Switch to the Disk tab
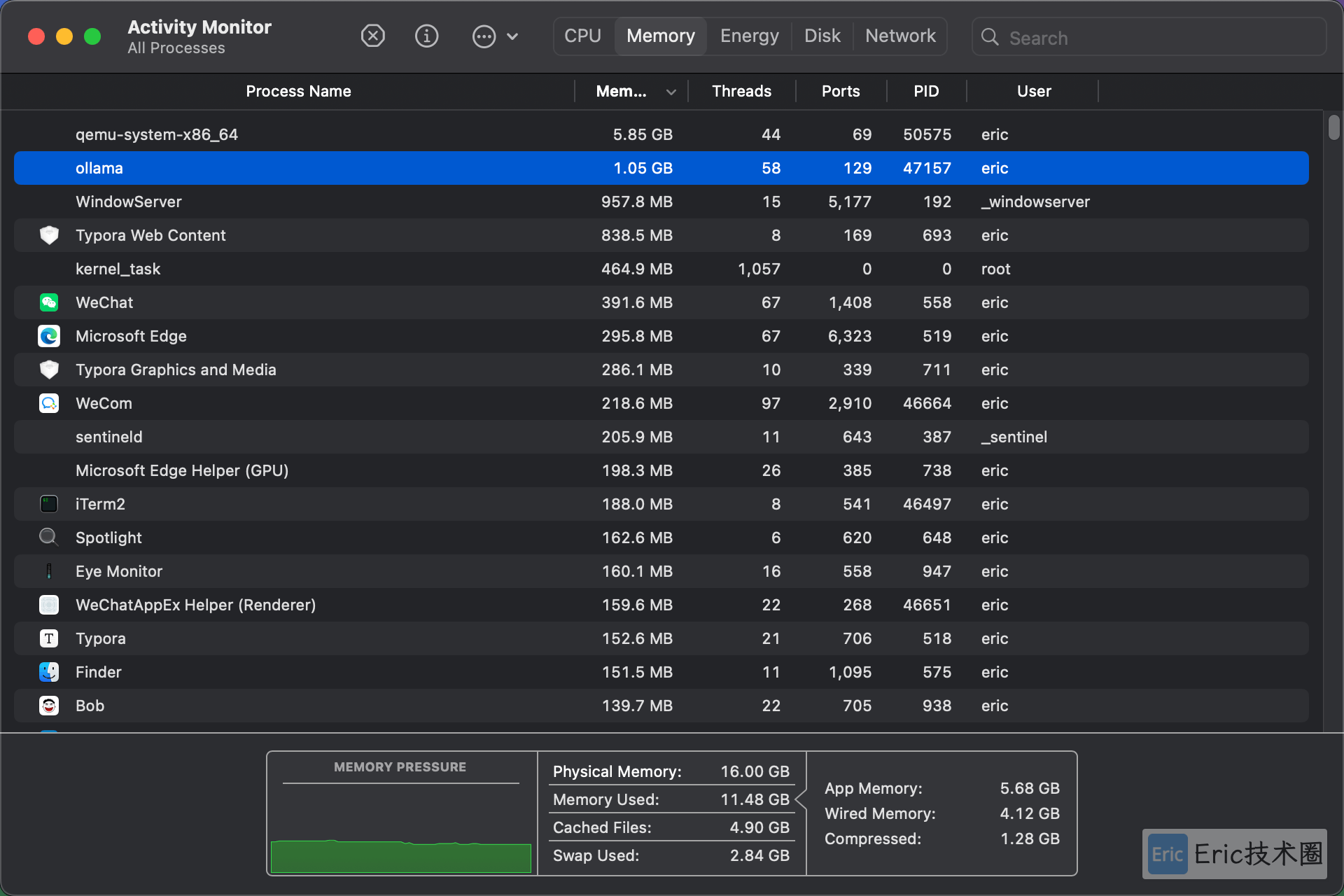 tap(822, 36)
